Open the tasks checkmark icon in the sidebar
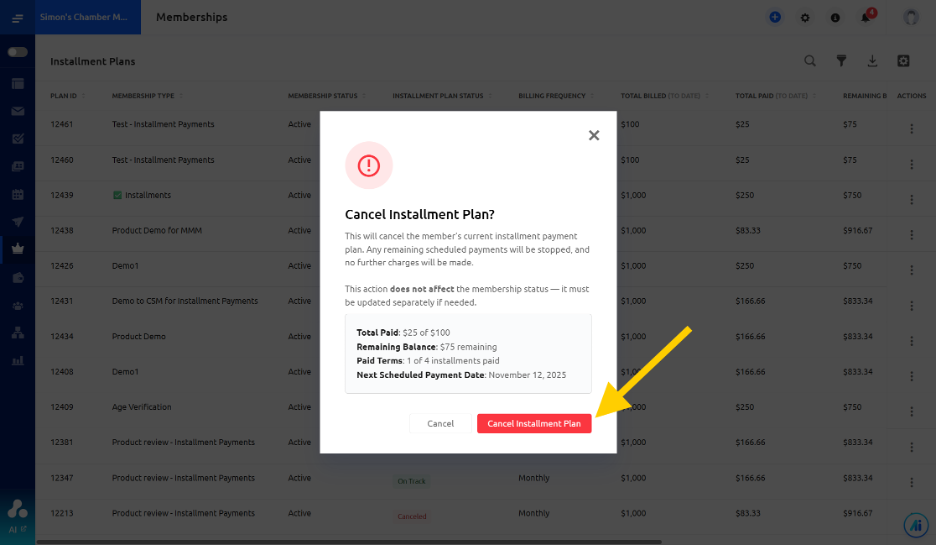 (x=18, y=138)
